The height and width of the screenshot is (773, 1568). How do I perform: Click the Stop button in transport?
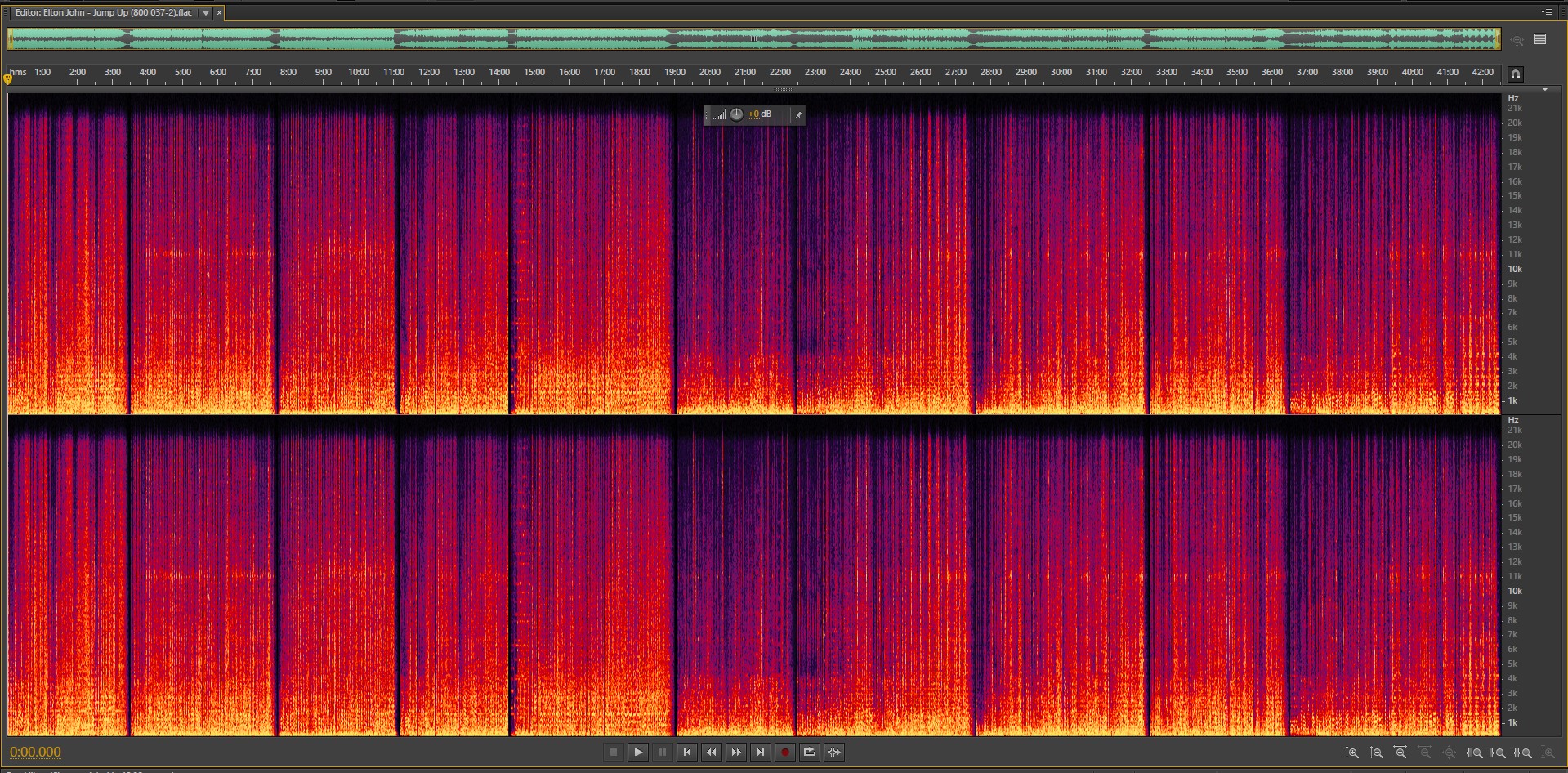pos(614,753)
